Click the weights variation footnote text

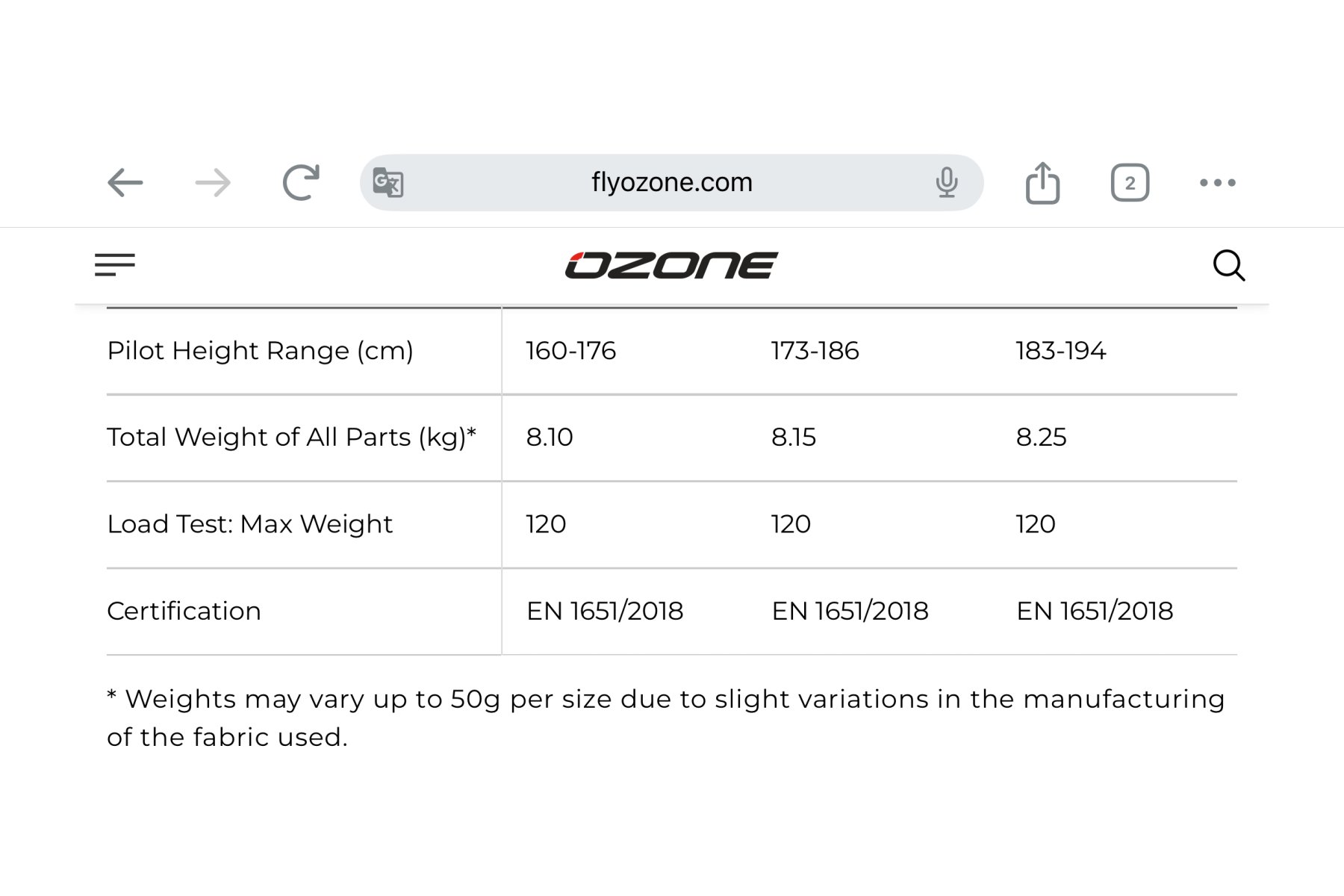click(666, 718)
